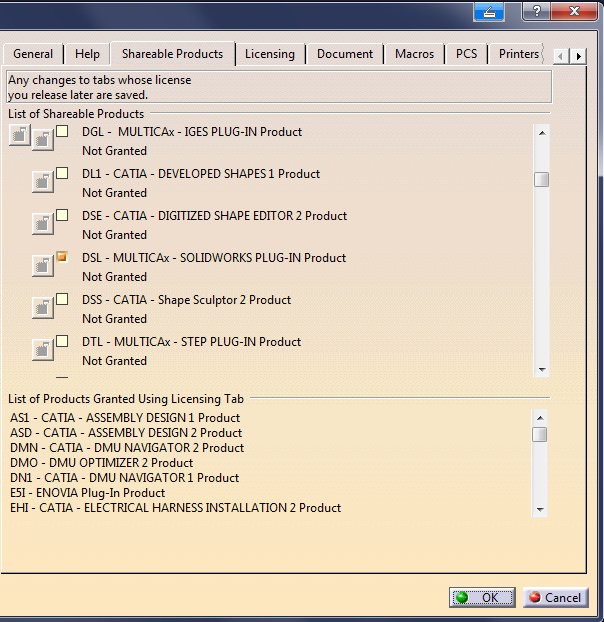Show previous tabs with left arrow

tap(561, 56)
